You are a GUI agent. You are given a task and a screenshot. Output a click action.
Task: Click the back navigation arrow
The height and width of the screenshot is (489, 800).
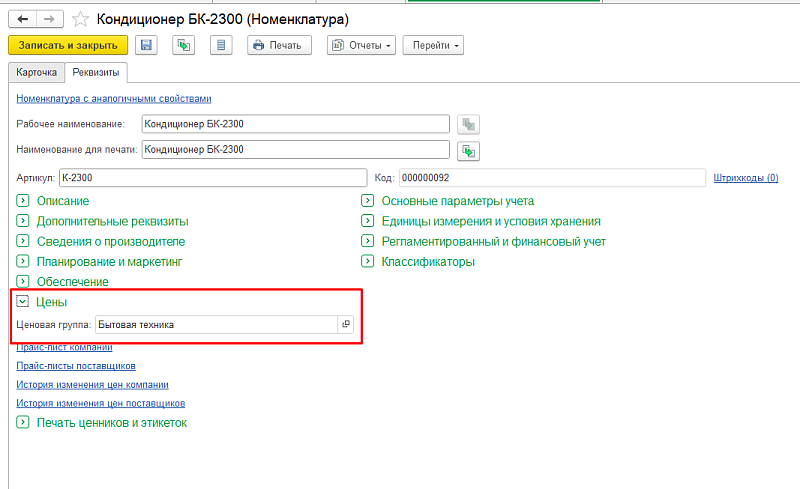coord(22,19)
